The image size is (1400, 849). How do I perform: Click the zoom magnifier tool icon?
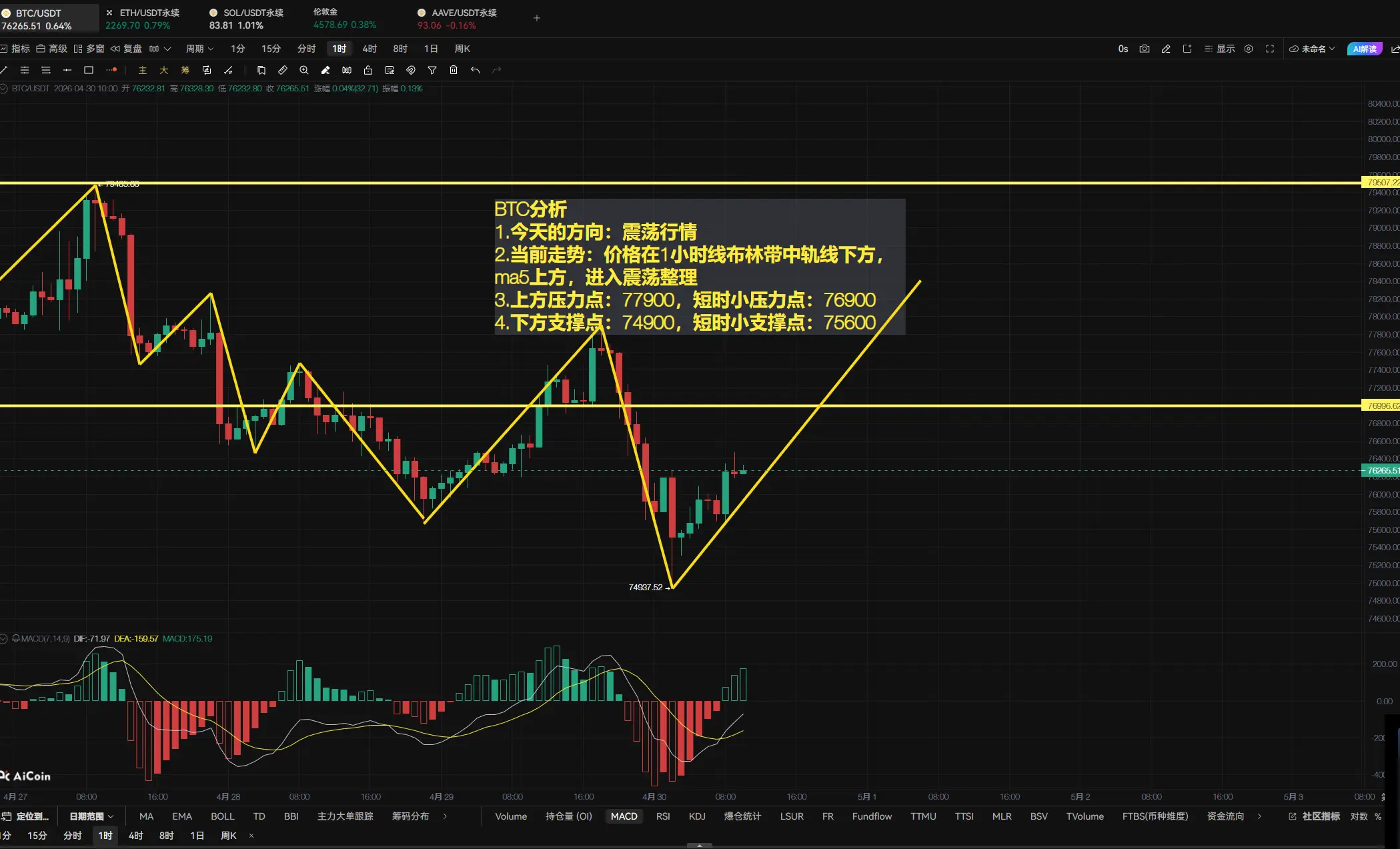(x=304, y=70)
